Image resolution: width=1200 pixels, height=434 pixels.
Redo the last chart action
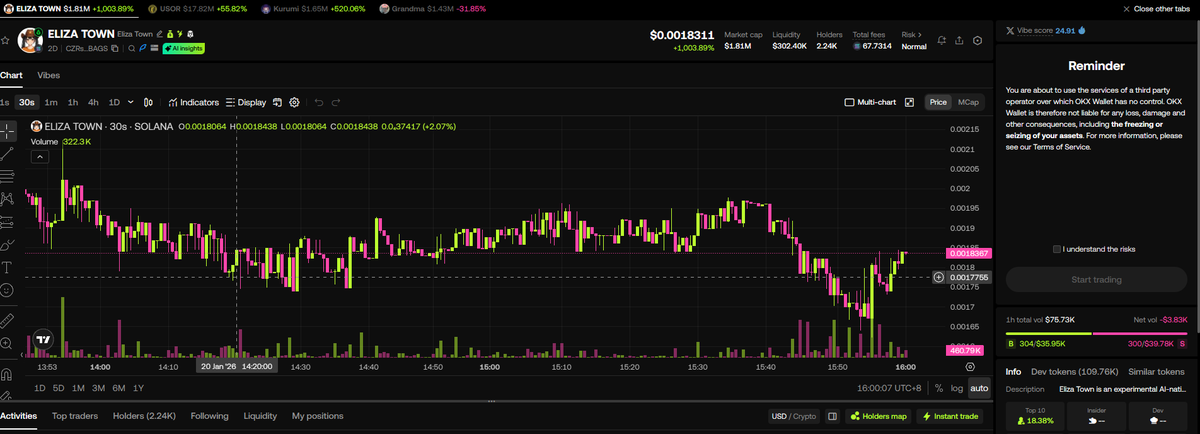point(337,102)
